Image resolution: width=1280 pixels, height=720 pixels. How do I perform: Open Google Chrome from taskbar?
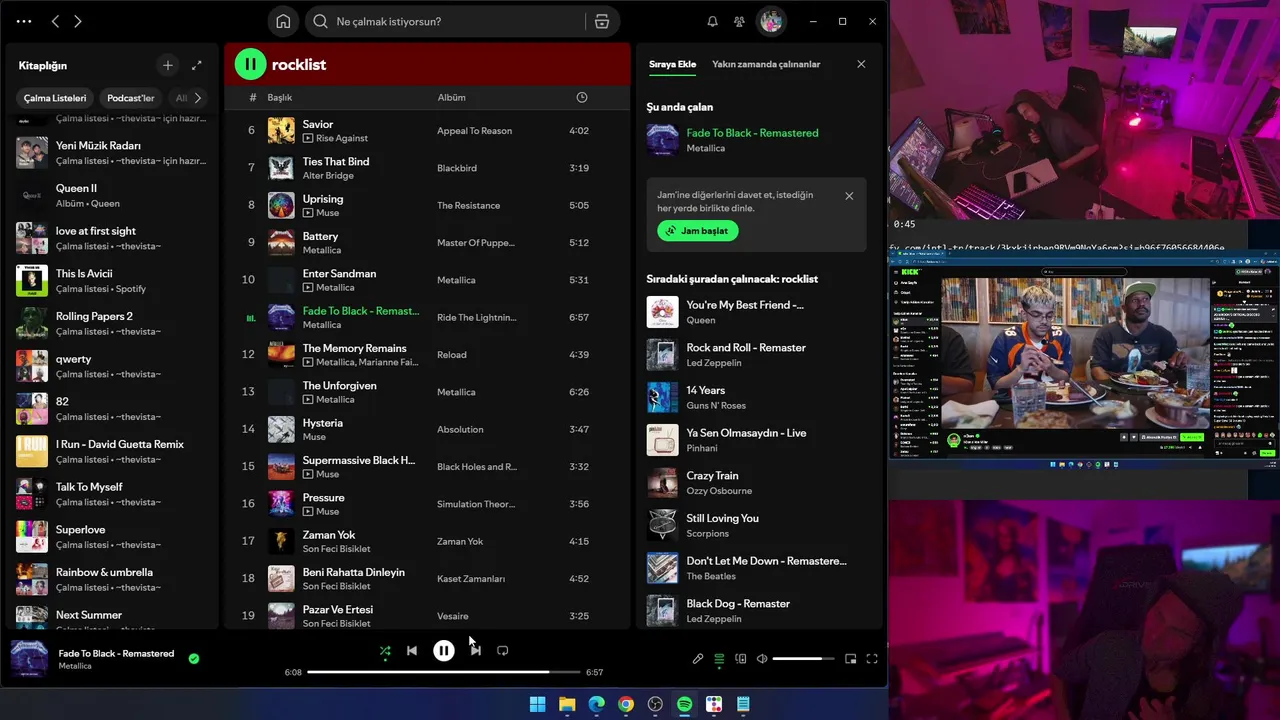pyautogui.click(x=626, y=704)
